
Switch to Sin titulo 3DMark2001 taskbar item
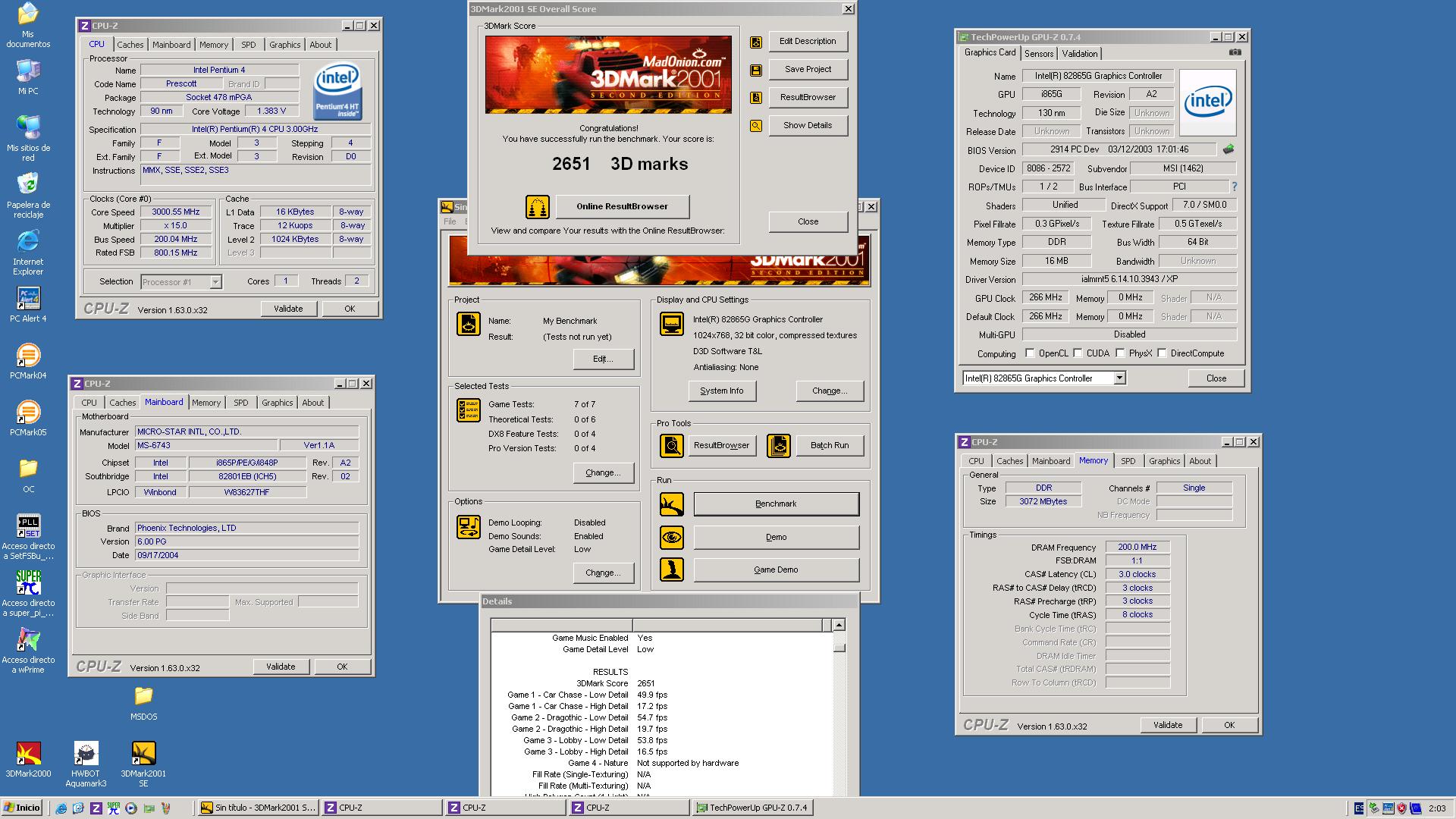tap(258, 808)
